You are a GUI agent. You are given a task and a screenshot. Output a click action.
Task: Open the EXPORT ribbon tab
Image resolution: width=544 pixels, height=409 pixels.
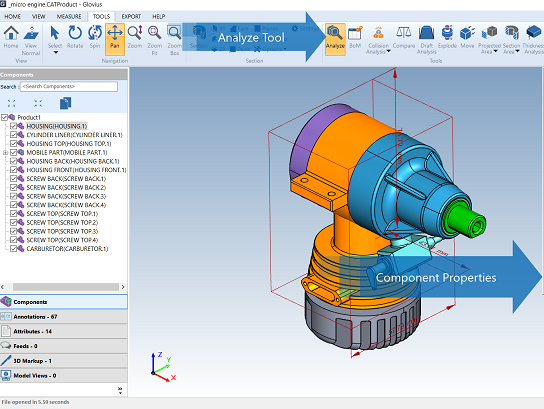coord(131,16)
